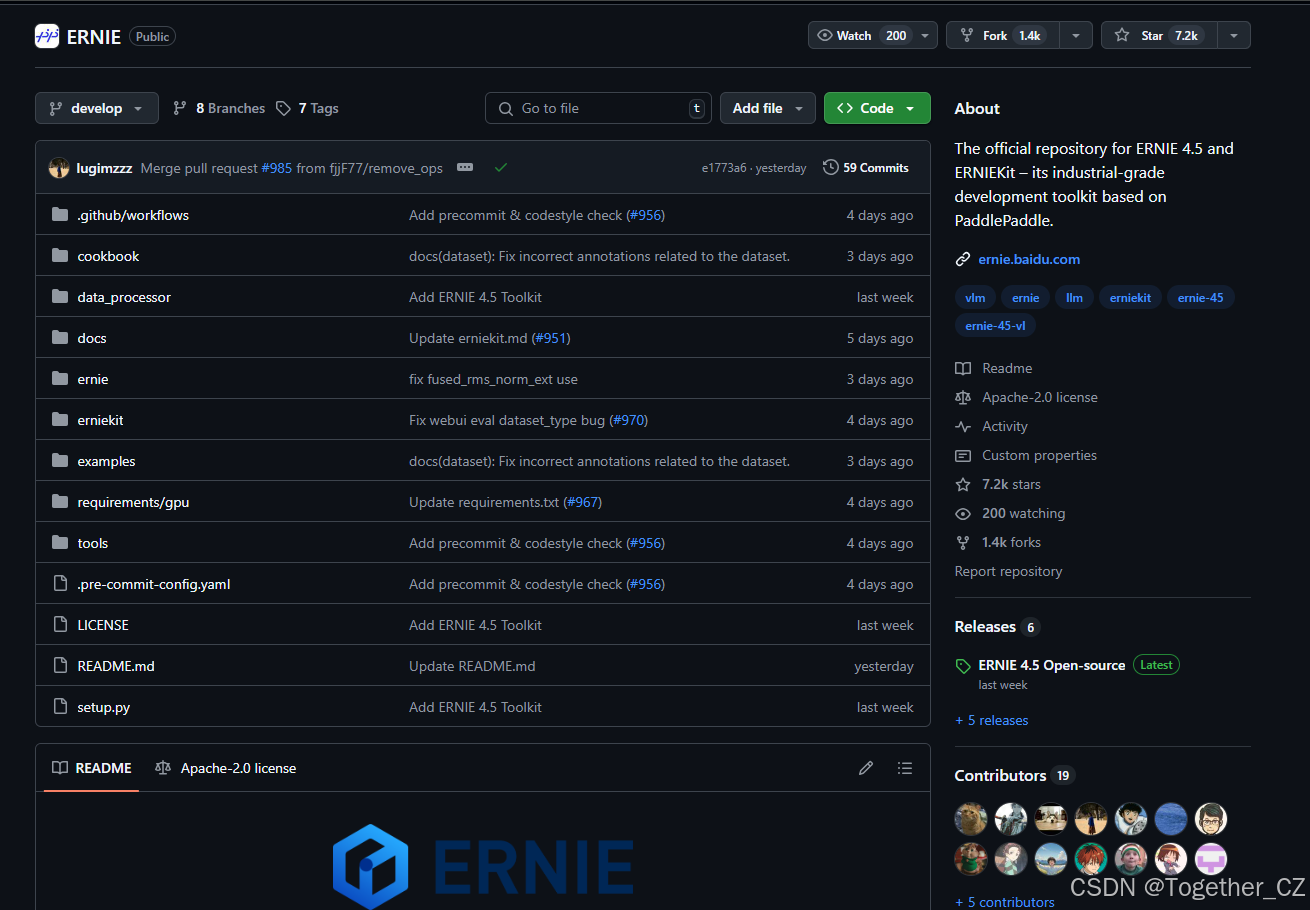Open the tools folder
Viewport: 1310px width, 910px height.
coord(93,543)
